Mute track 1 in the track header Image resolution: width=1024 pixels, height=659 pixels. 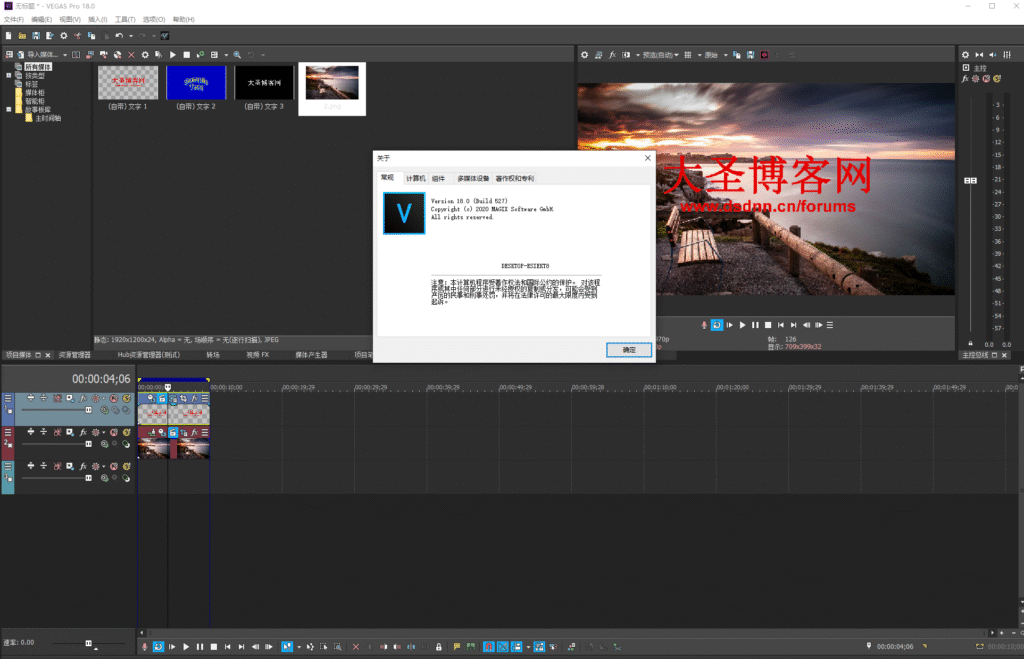pos(115,399)
